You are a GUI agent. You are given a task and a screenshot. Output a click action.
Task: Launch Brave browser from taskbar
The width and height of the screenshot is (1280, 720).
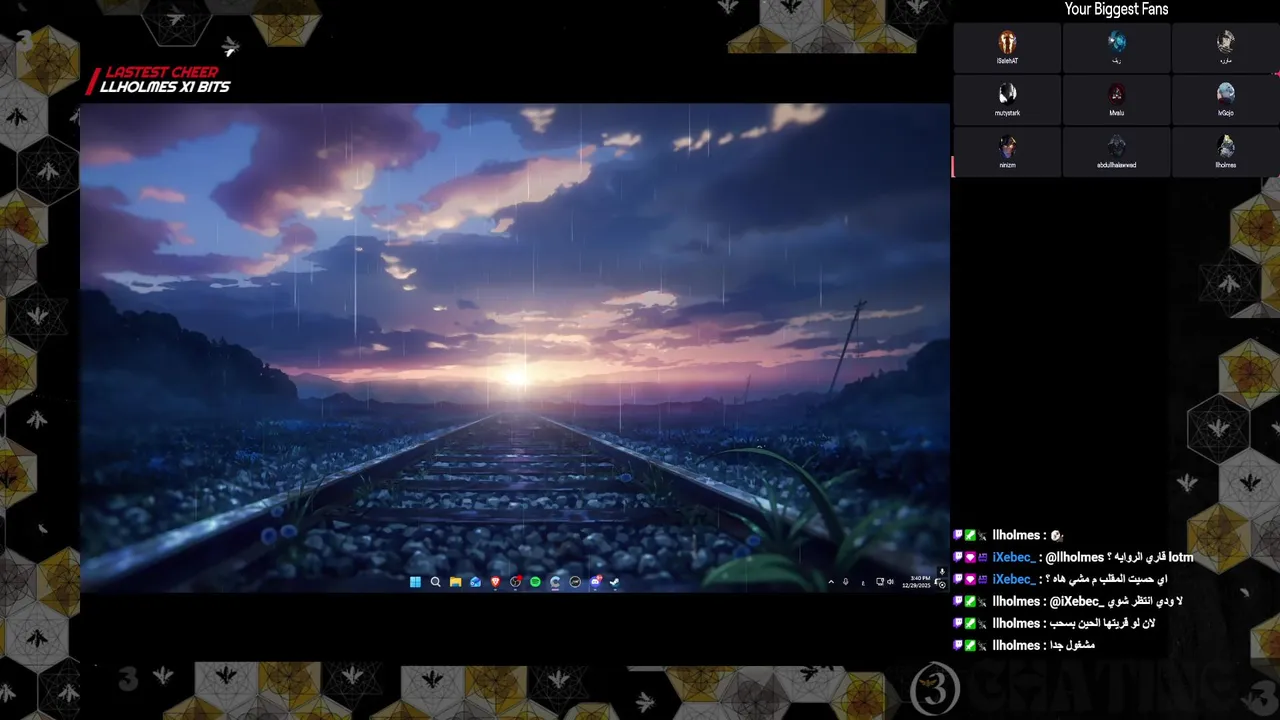point(495,582)
